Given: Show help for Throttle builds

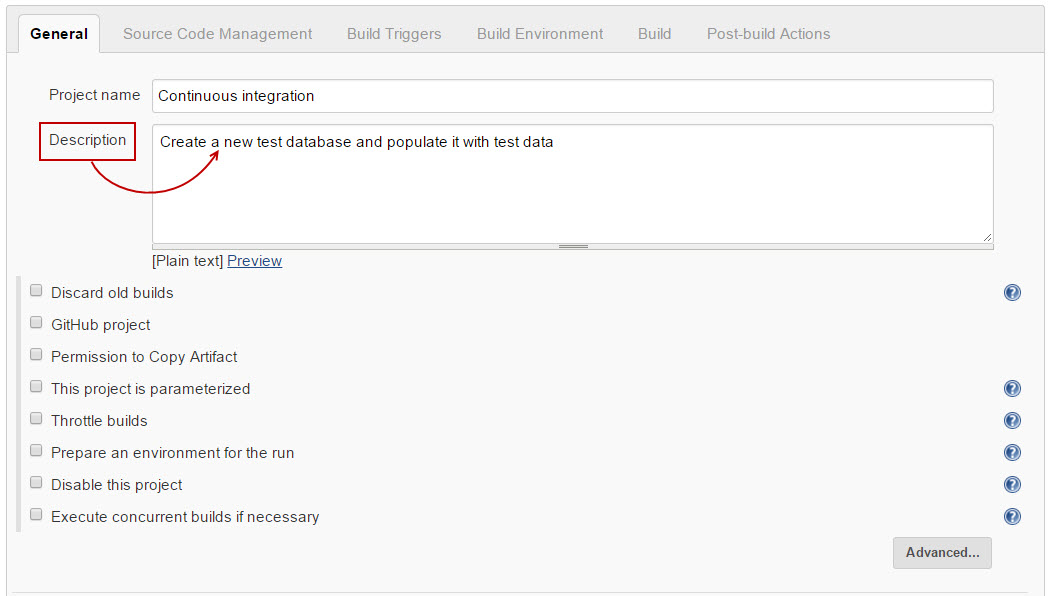Looking at the screenshot, I should (x=1012, y=421).
